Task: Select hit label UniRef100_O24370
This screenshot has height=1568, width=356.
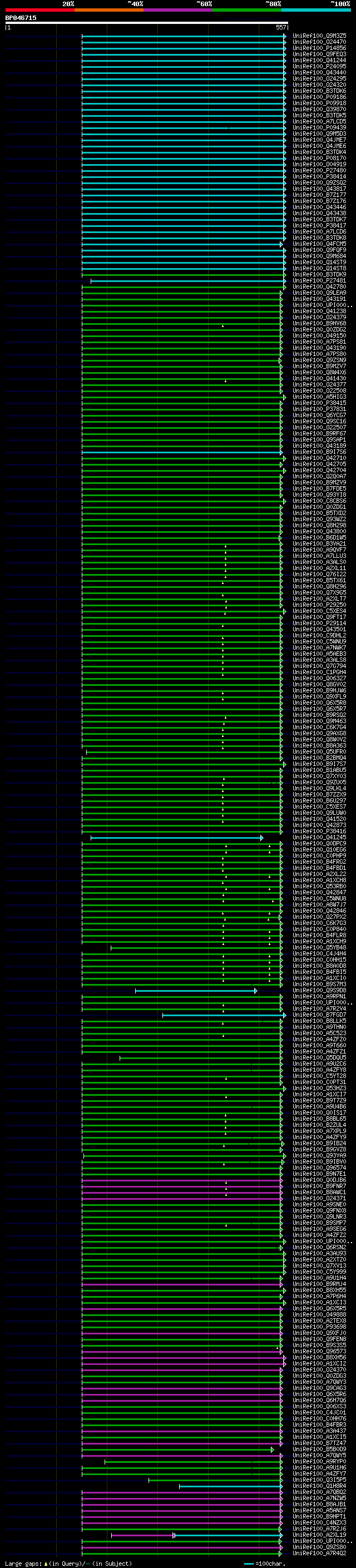Action: click(319, 1369)
